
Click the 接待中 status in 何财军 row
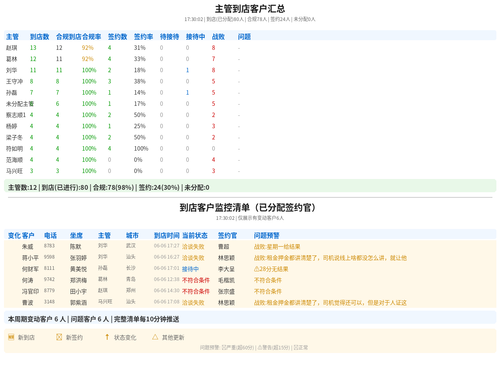tap(190, 269)
